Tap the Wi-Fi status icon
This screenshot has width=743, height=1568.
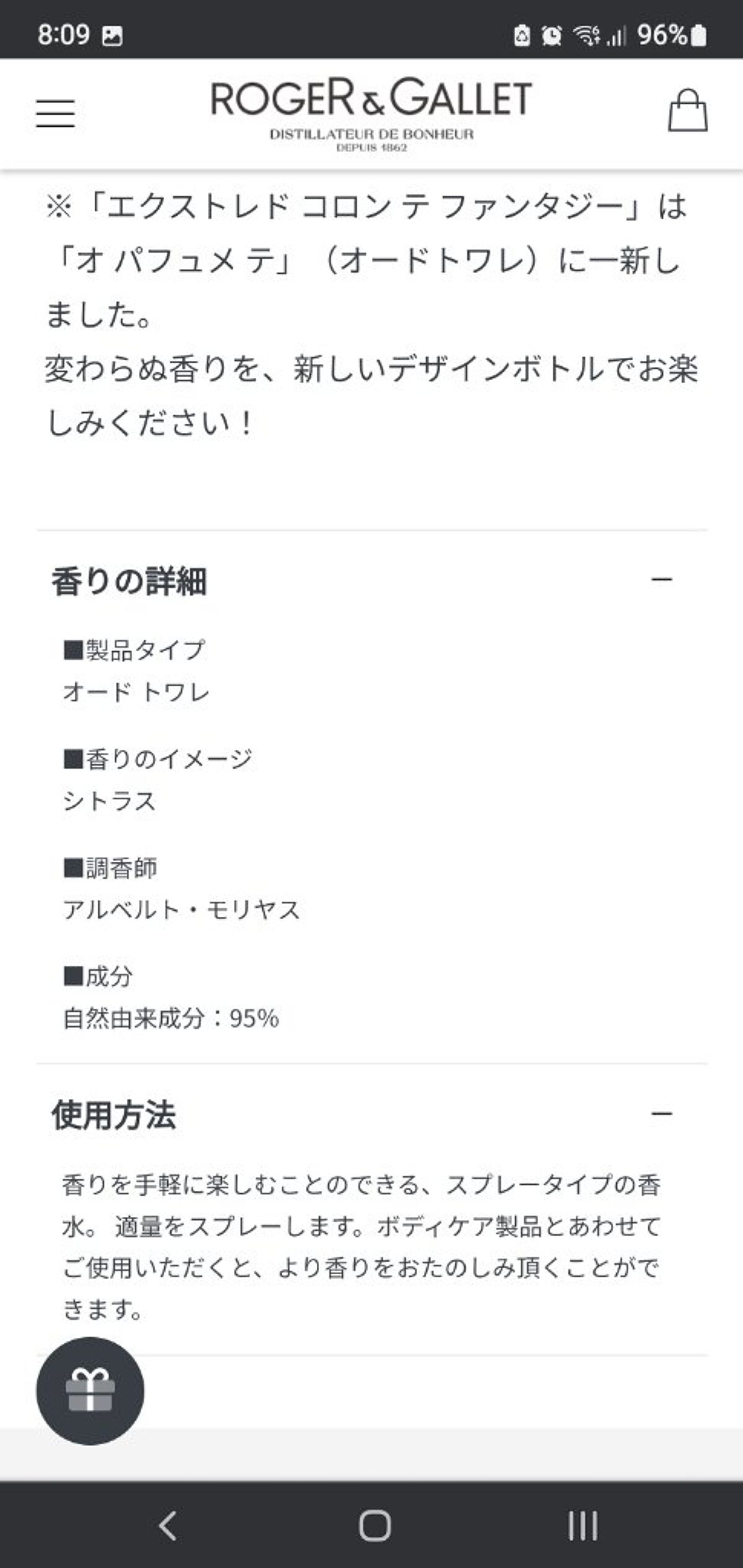tap(585, 36)
